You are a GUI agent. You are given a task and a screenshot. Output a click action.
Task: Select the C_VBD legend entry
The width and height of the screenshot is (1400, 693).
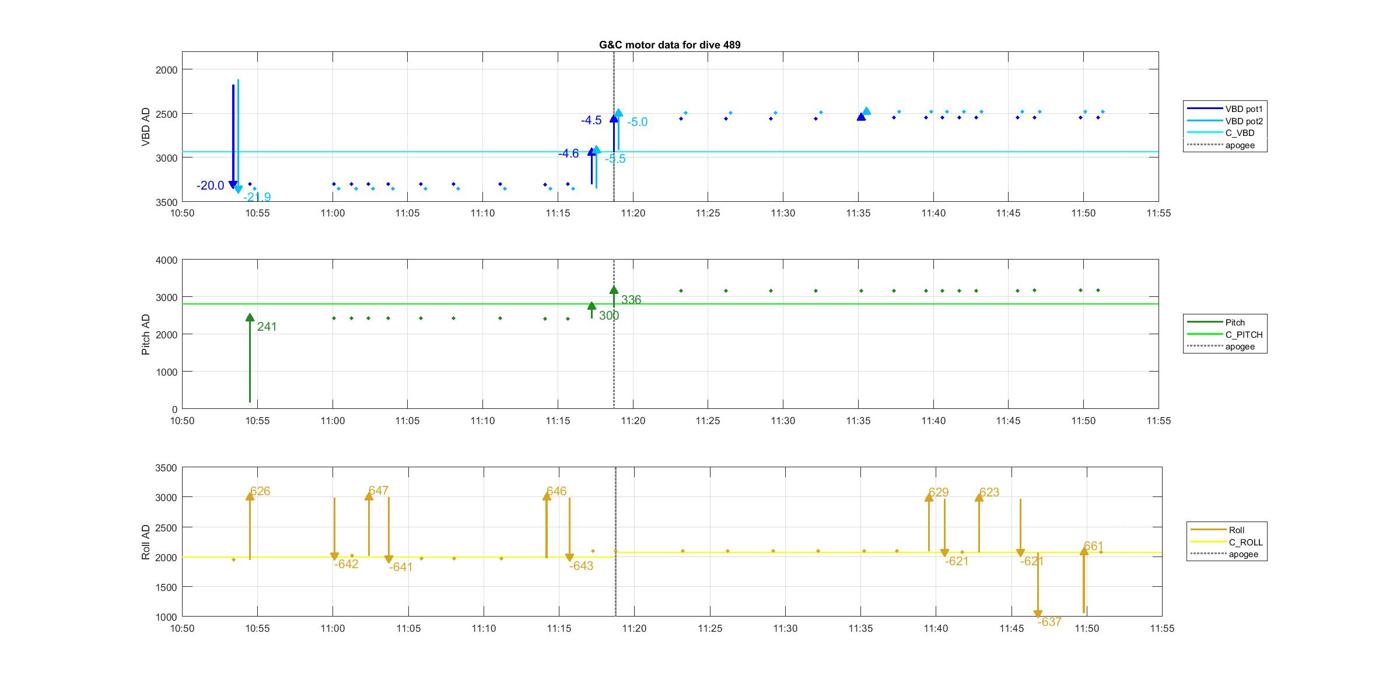tap(1220, 133)
